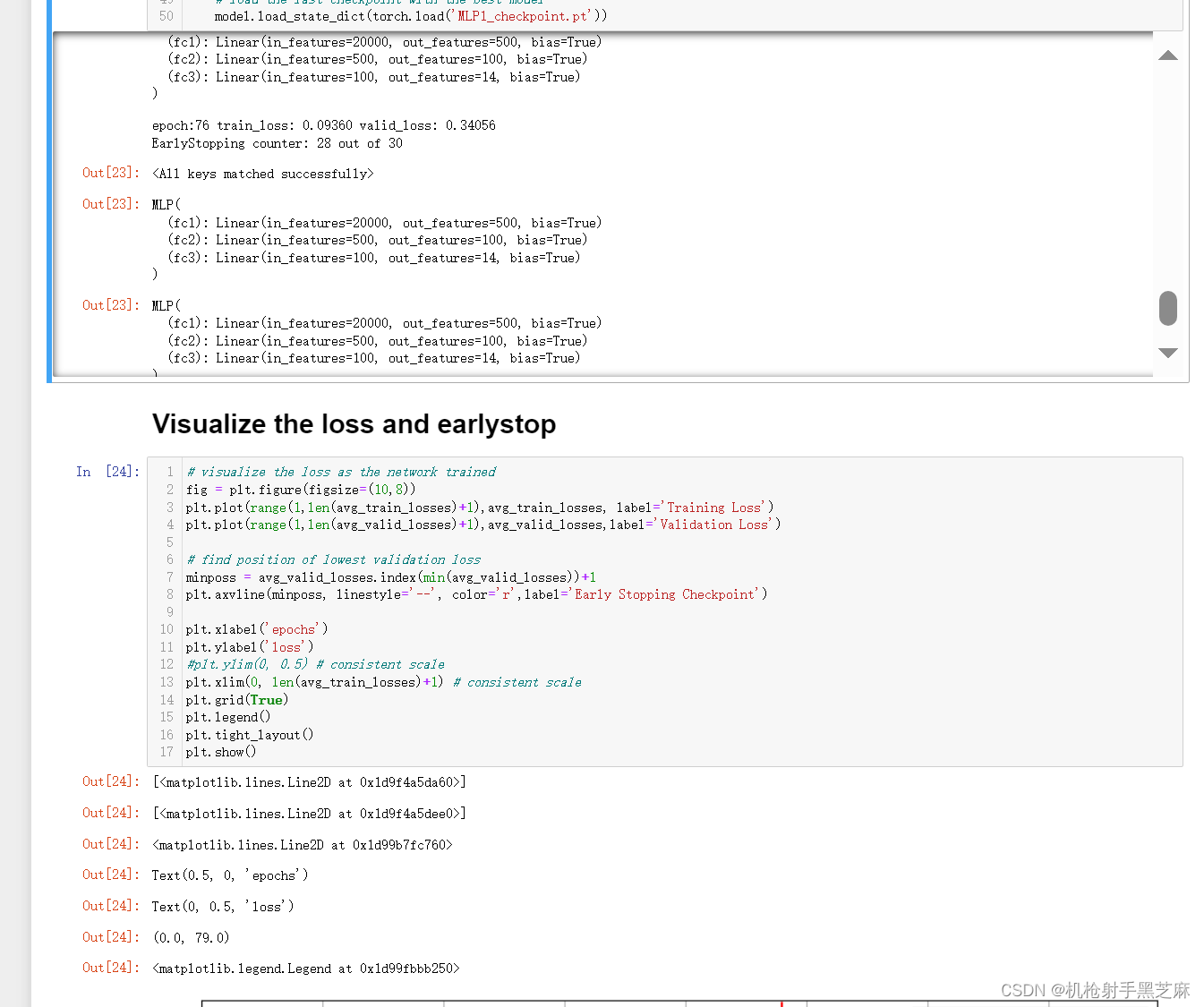The width and height of the screenshot is (1204, 1007).
Task: Click the plt.xlim code line
Action: 383,682
